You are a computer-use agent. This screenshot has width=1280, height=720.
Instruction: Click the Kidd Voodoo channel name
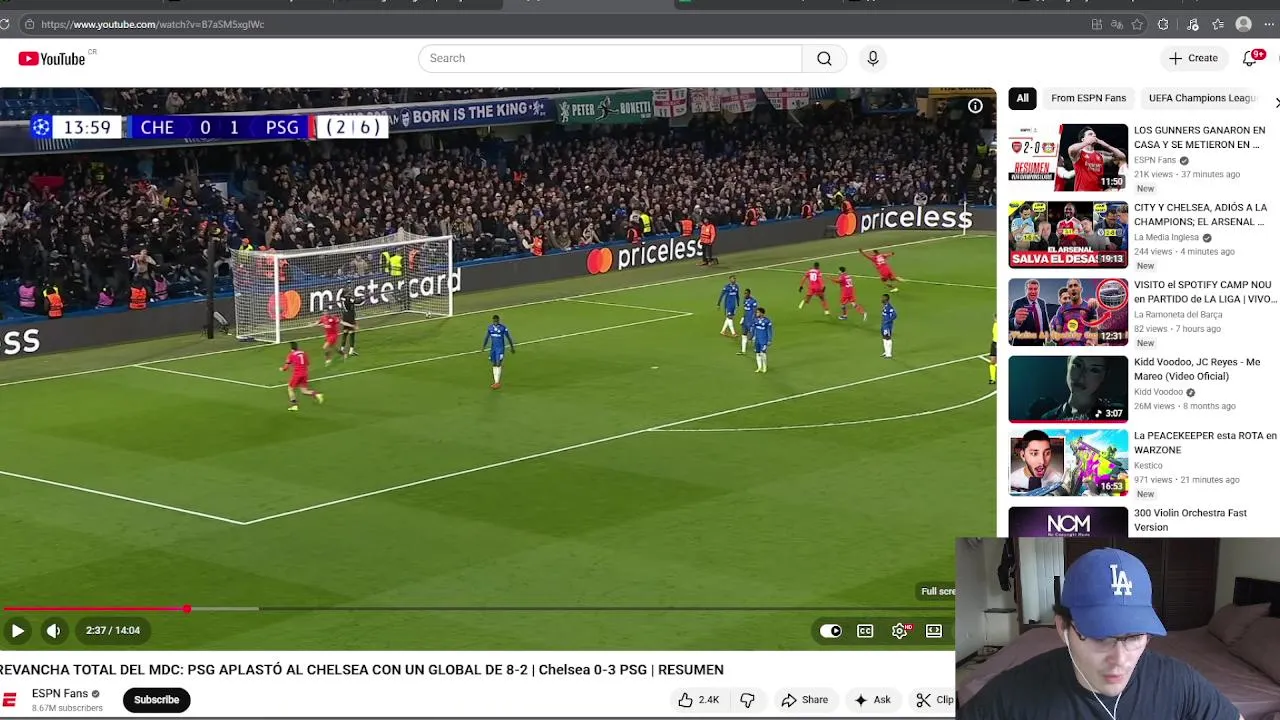(x=1159, y=392)
